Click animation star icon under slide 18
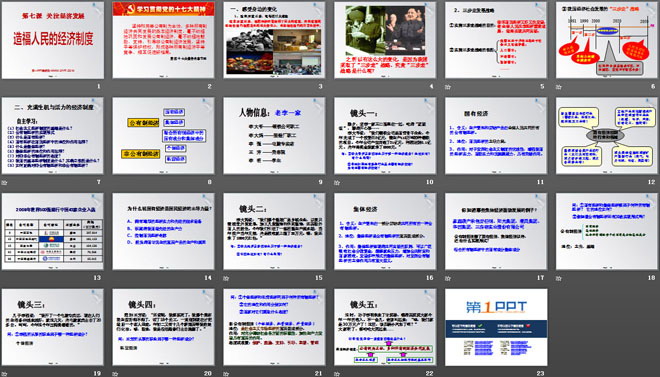 (x=559, y=278)
